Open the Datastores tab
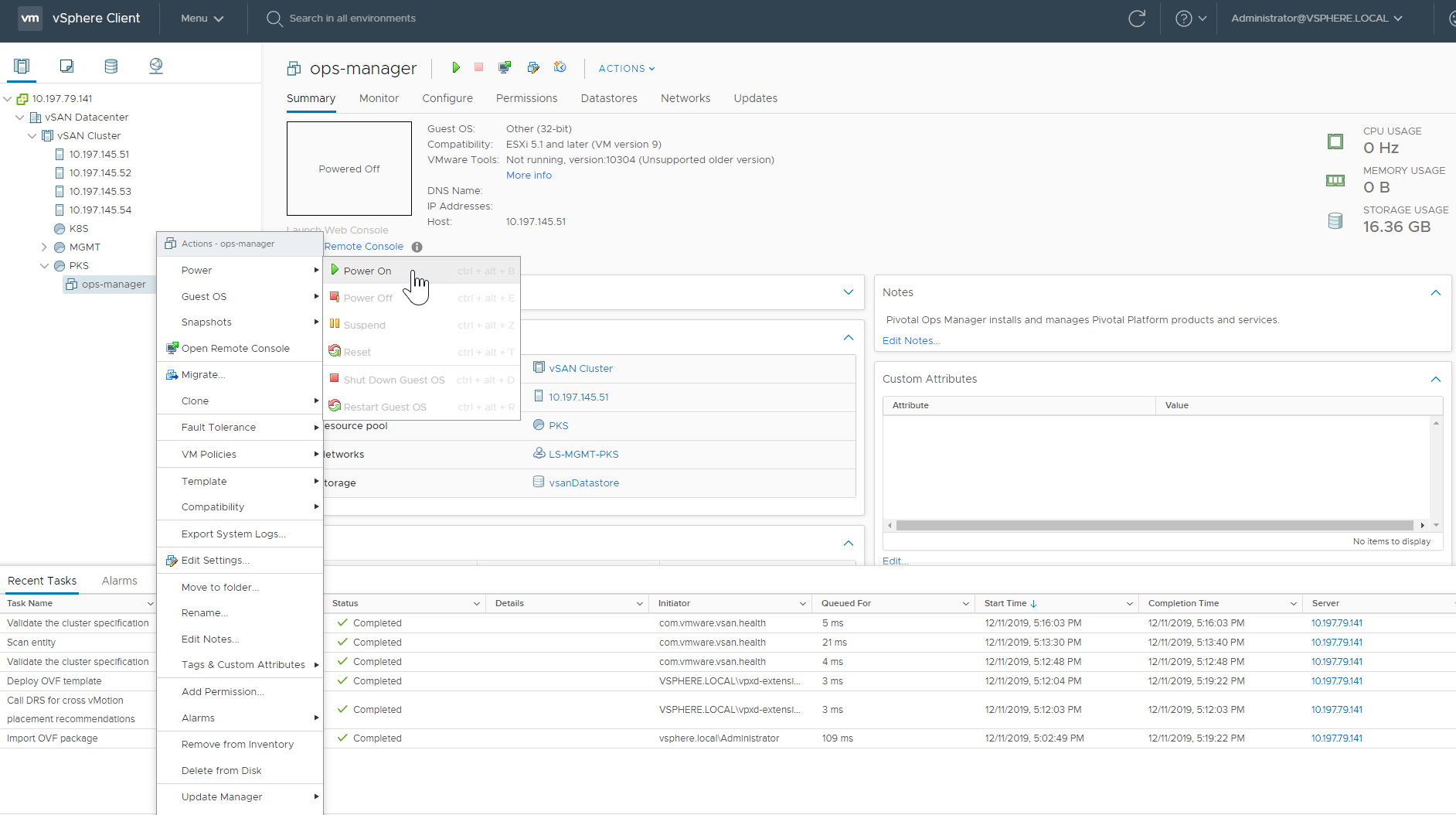Screen dimensions: 1456x815 (609, 98)
